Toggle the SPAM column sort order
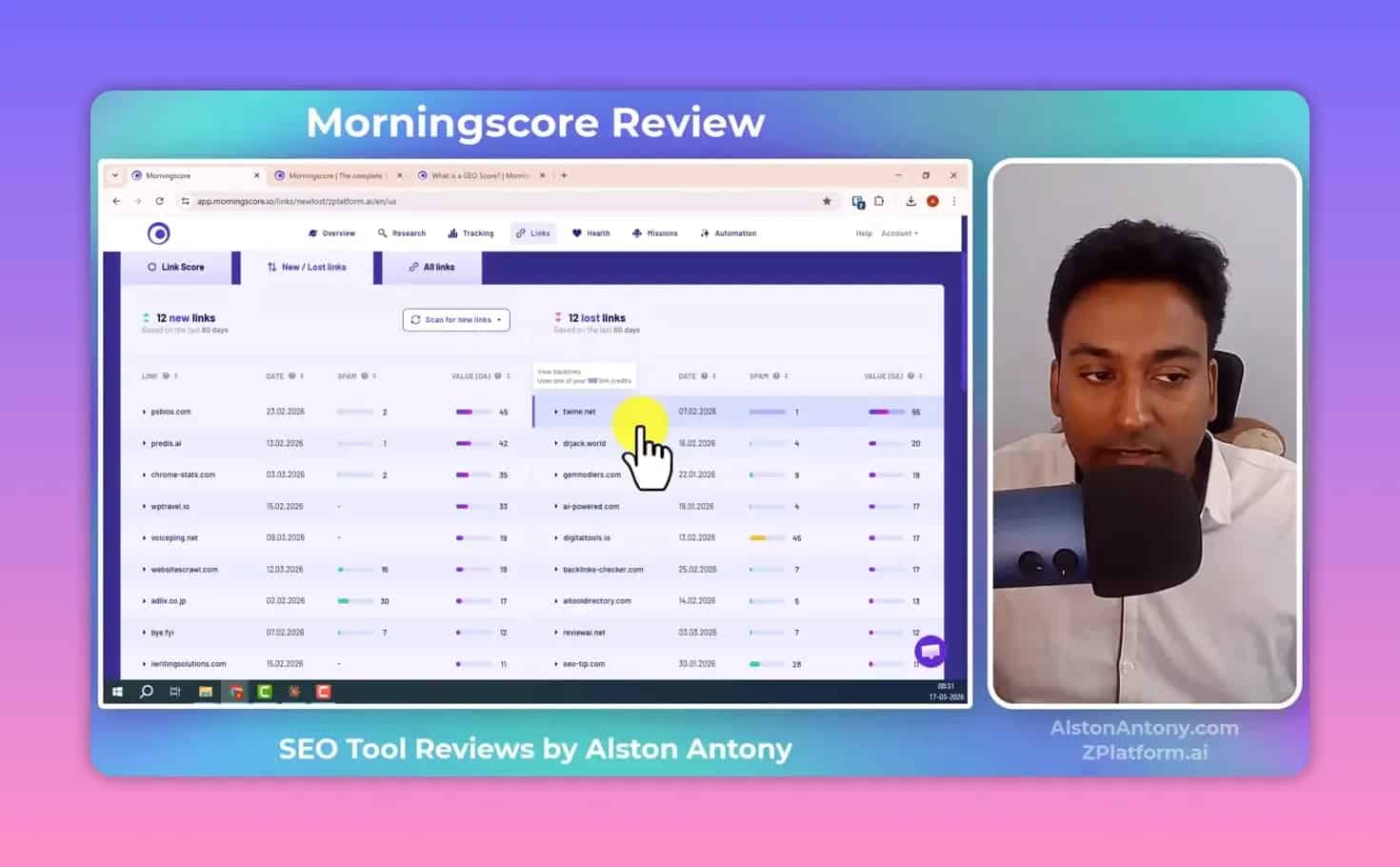This screenshot has width=1400, height=867. point(372,374)
